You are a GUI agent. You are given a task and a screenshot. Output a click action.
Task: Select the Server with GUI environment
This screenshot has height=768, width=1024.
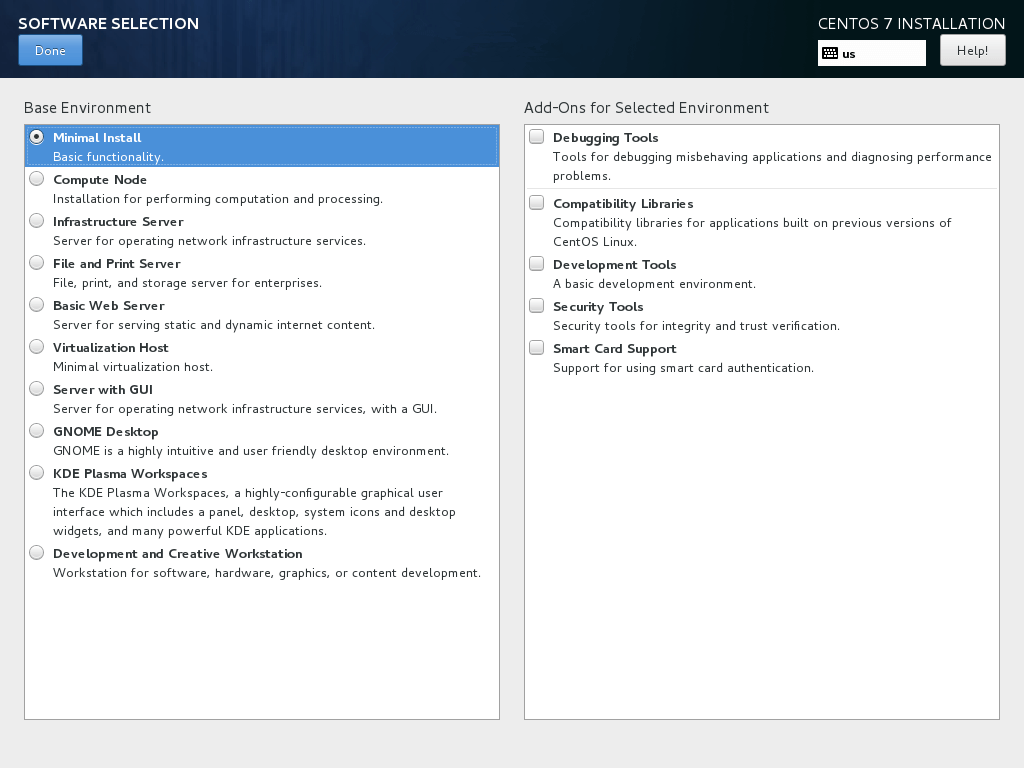click(36, 388)
